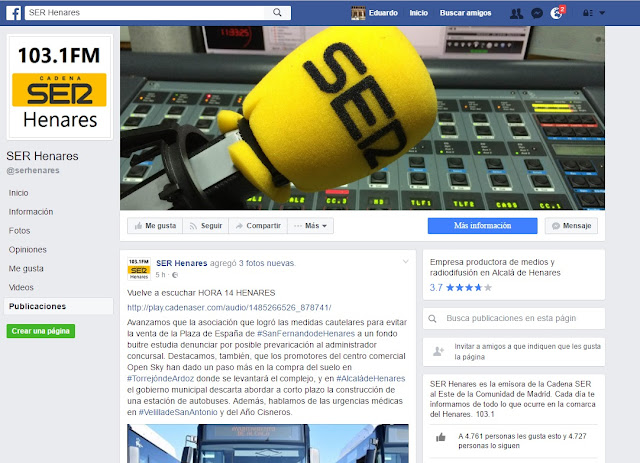Select Videos in the page sidebar

21,287
